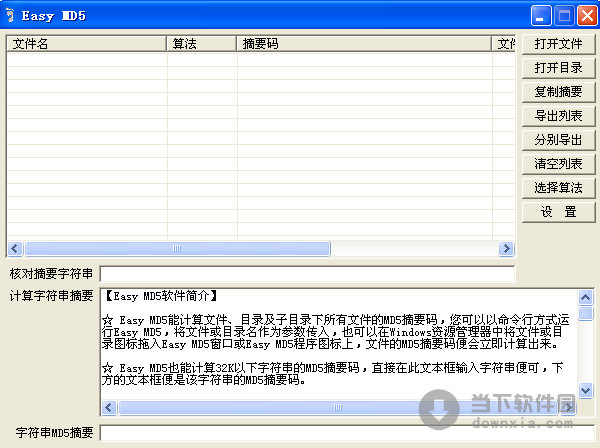This screenshot has height=448, width=600.
Task: Click the Easy MD5 title bar icon
Action: 10,15
